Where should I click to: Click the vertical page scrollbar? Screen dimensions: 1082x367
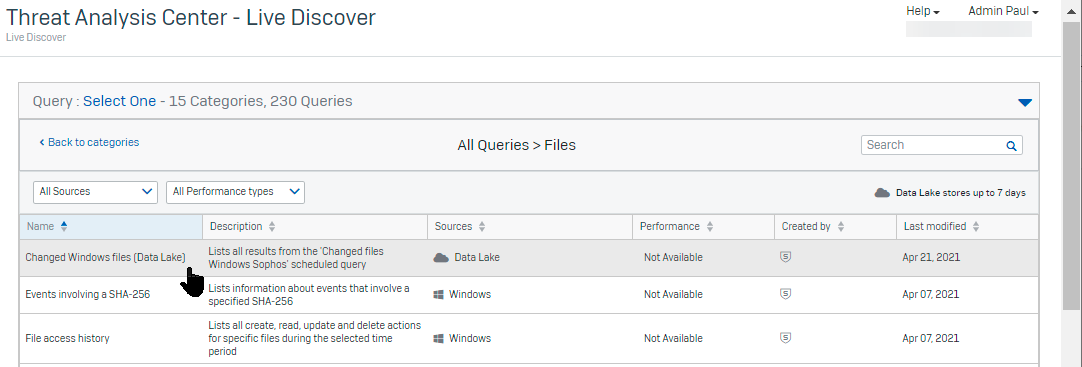1070,166
